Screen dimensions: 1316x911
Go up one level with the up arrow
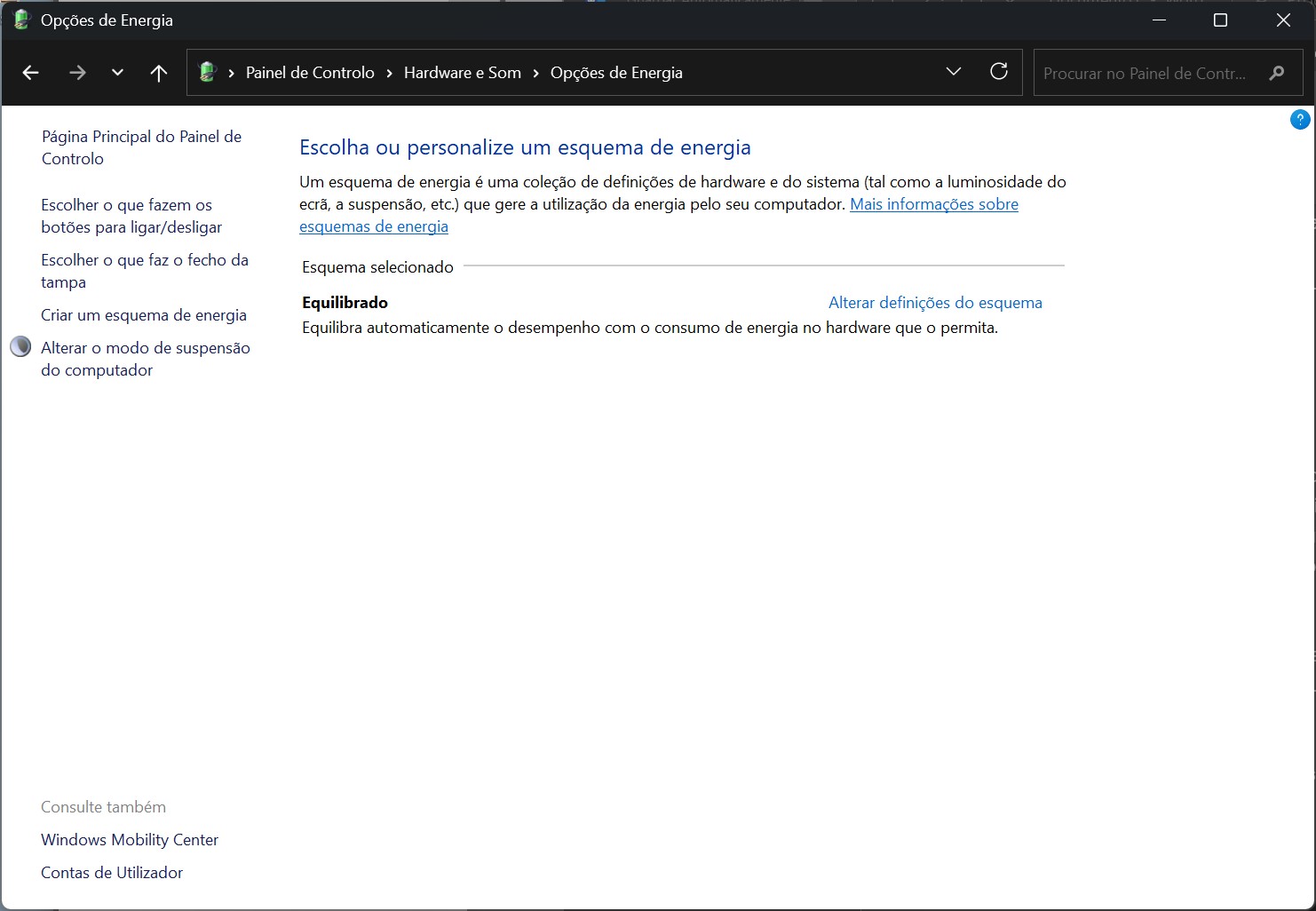158,73
